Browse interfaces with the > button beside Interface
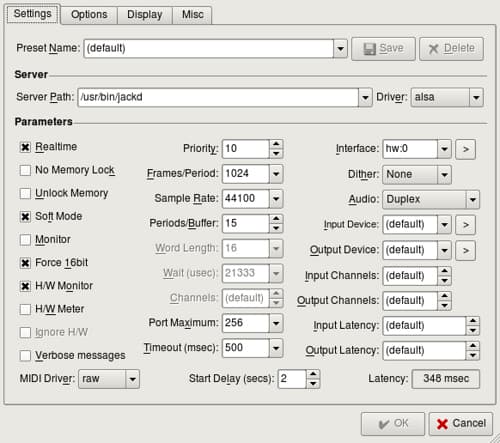 466,149
